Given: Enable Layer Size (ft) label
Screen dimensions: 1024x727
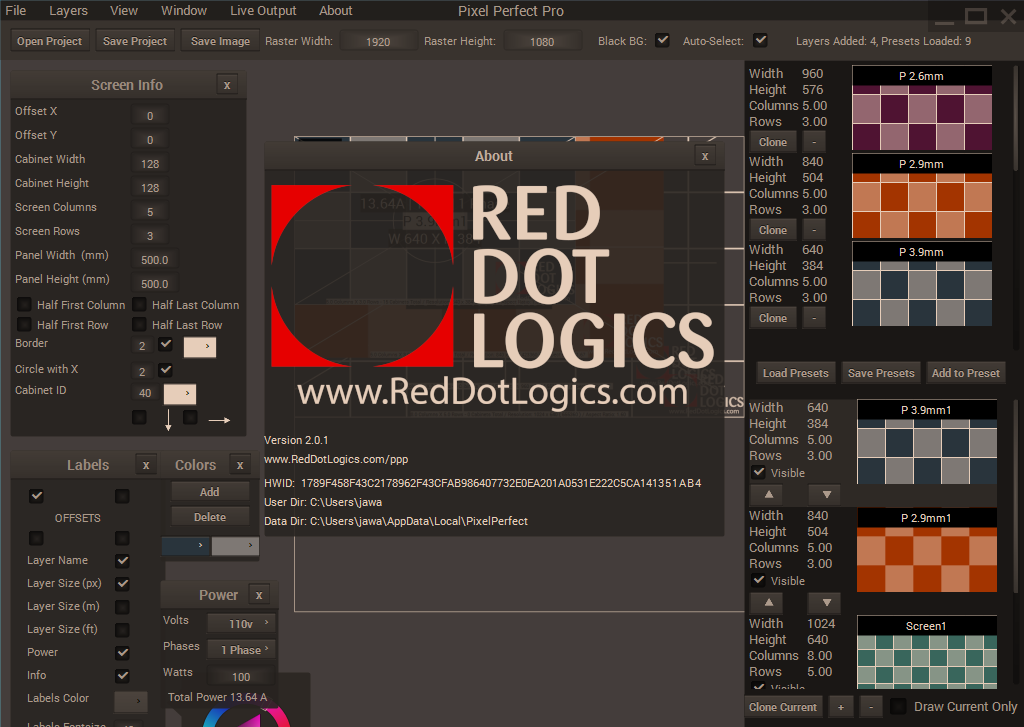Looking at the screenshot, I should click(122, 630).
